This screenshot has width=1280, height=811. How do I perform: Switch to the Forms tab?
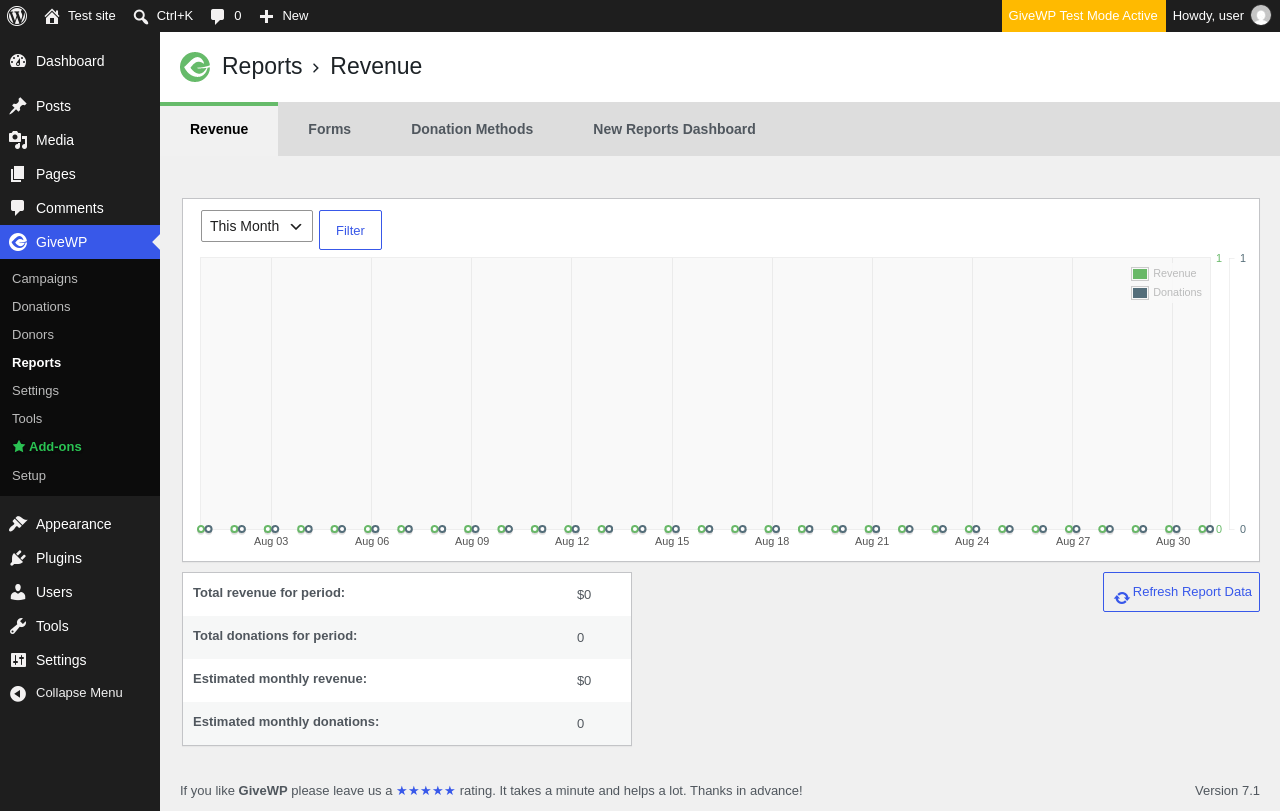(x=329, y=129)
